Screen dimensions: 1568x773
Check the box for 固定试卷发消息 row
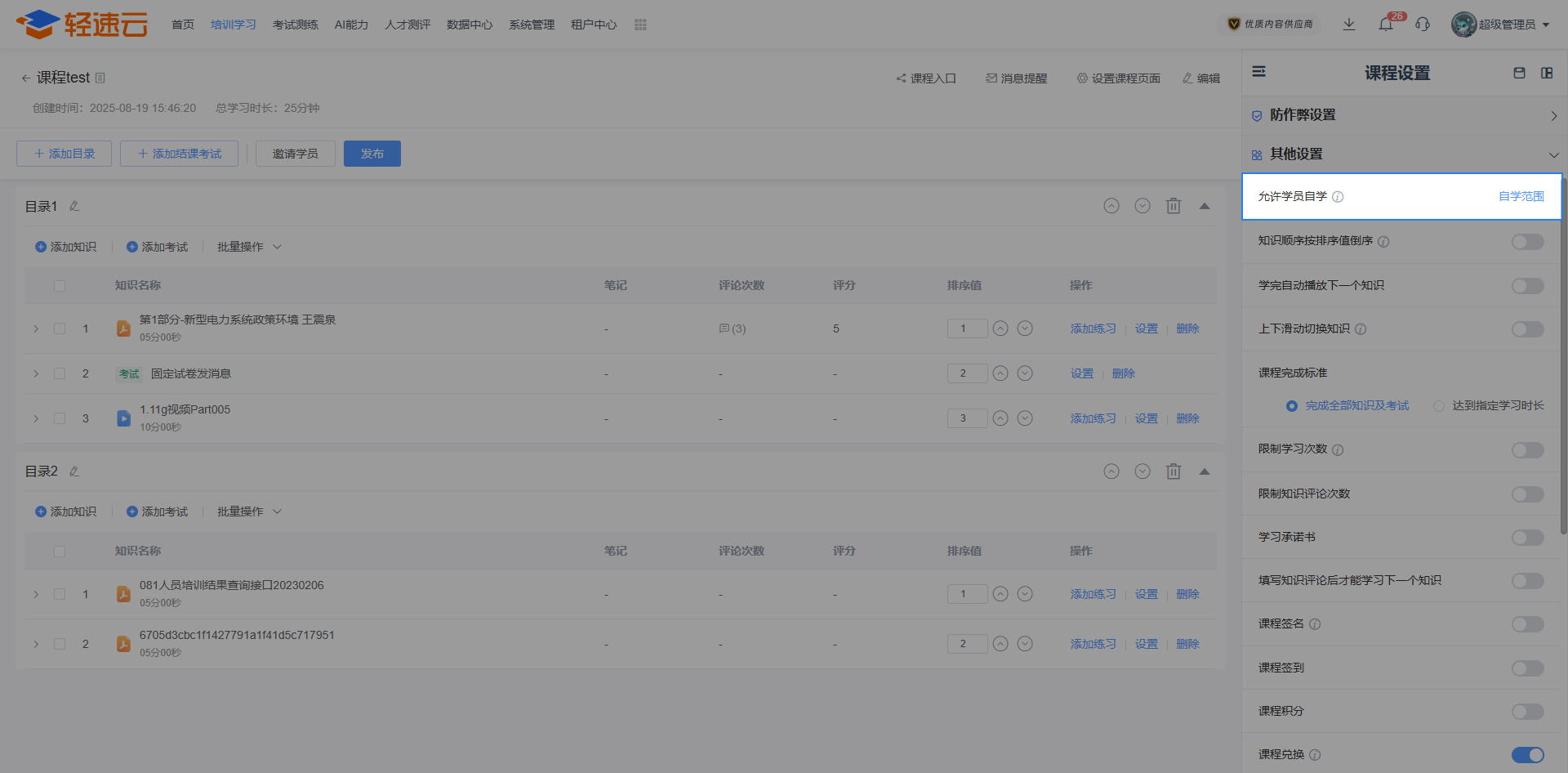point(60,373)
